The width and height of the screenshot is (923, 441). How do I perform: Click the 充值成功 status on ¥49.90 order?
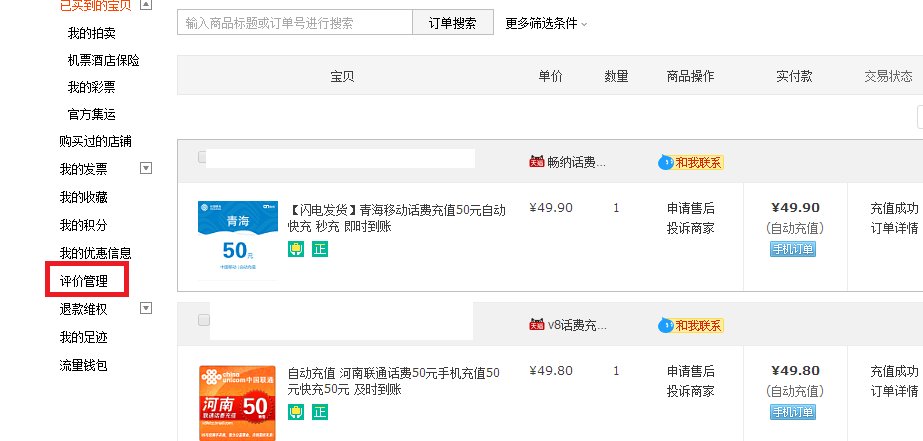[895, 208]
